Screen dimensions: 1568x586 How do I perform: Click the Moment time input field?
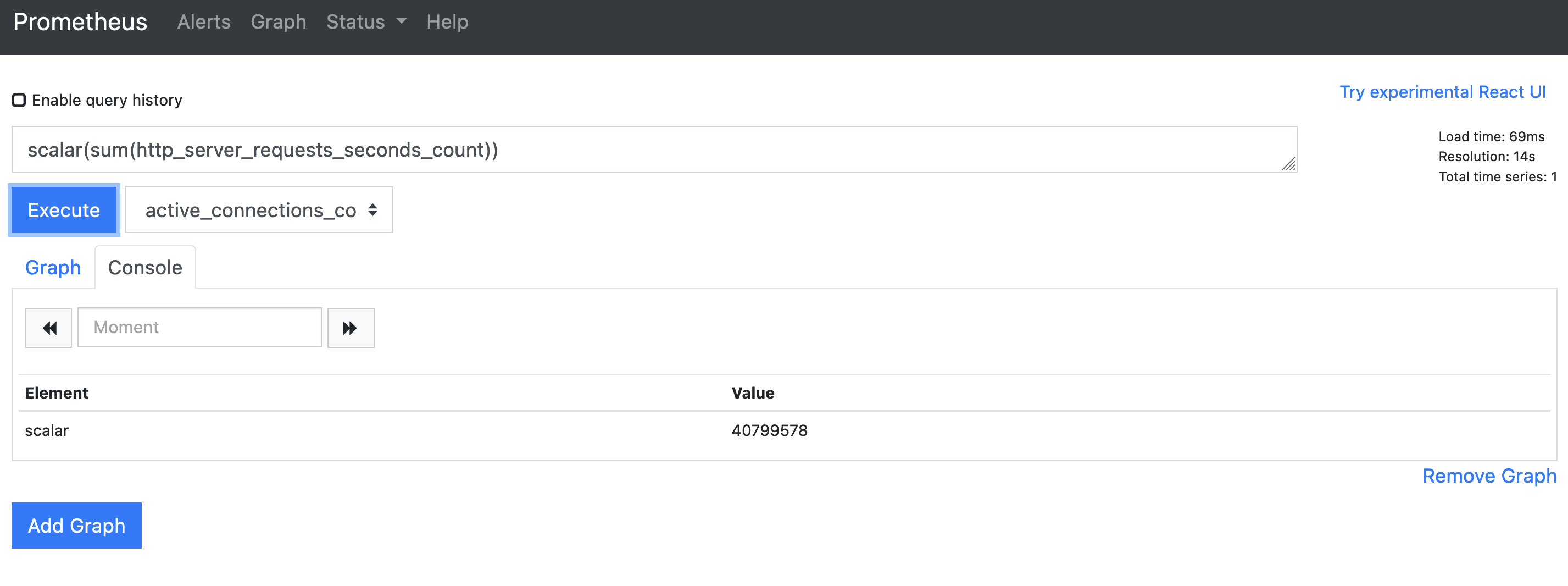coord(199,328)
